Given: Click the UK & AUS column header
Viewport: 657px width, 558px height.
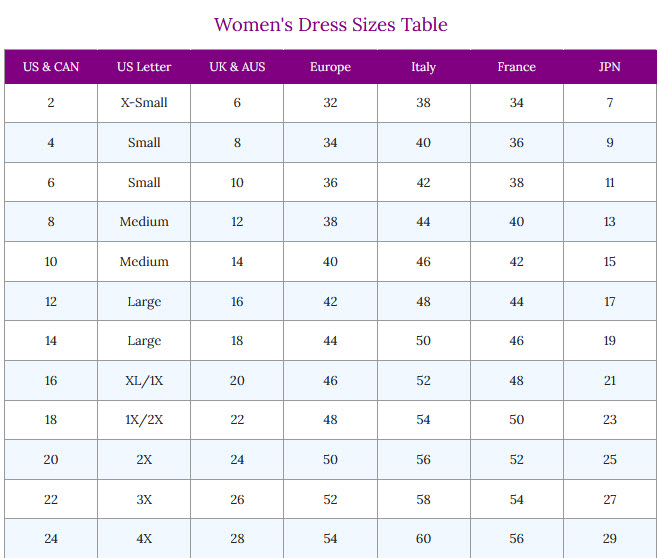Looking at the screenshot, I should 237,67.
